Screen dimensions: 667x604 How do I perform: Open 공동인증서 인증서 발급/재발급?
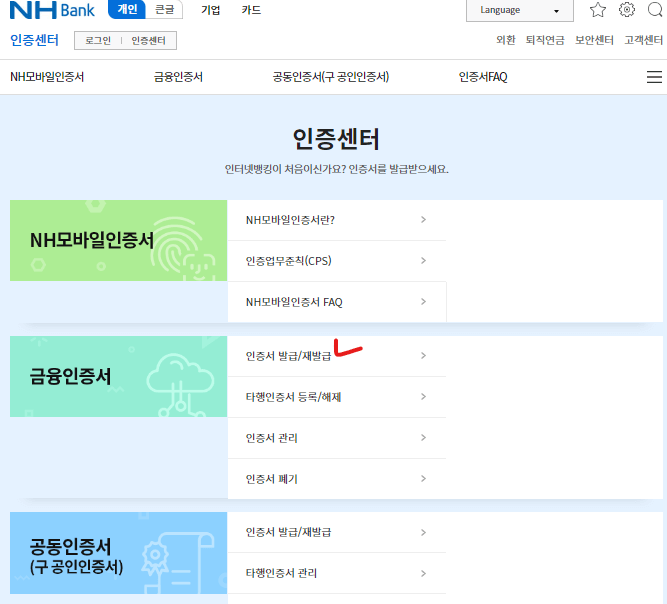pos(336,532)
